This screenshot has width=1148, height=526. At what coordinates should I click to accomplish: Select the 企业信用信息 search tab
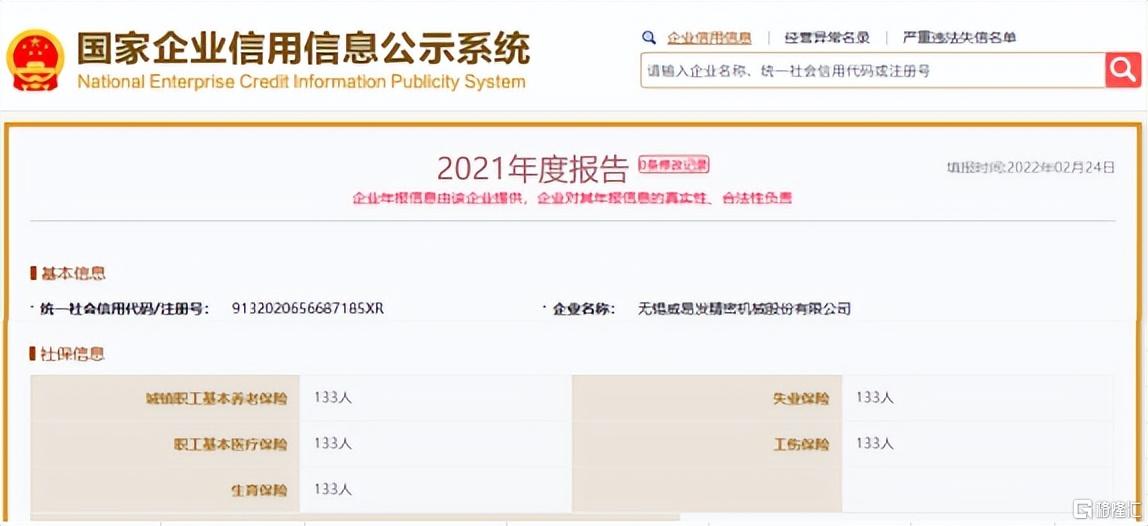pyautogui.click(x=709, y=38)
